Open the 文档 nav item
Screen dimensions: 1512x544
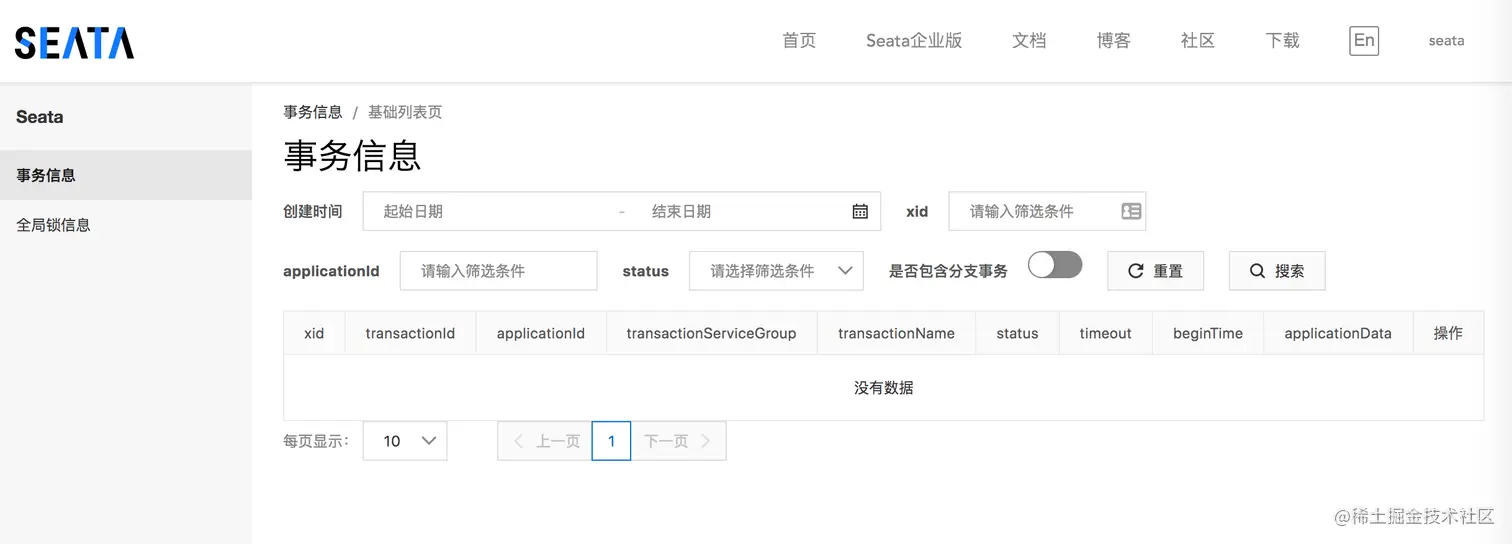click(x=1029, y=41)
